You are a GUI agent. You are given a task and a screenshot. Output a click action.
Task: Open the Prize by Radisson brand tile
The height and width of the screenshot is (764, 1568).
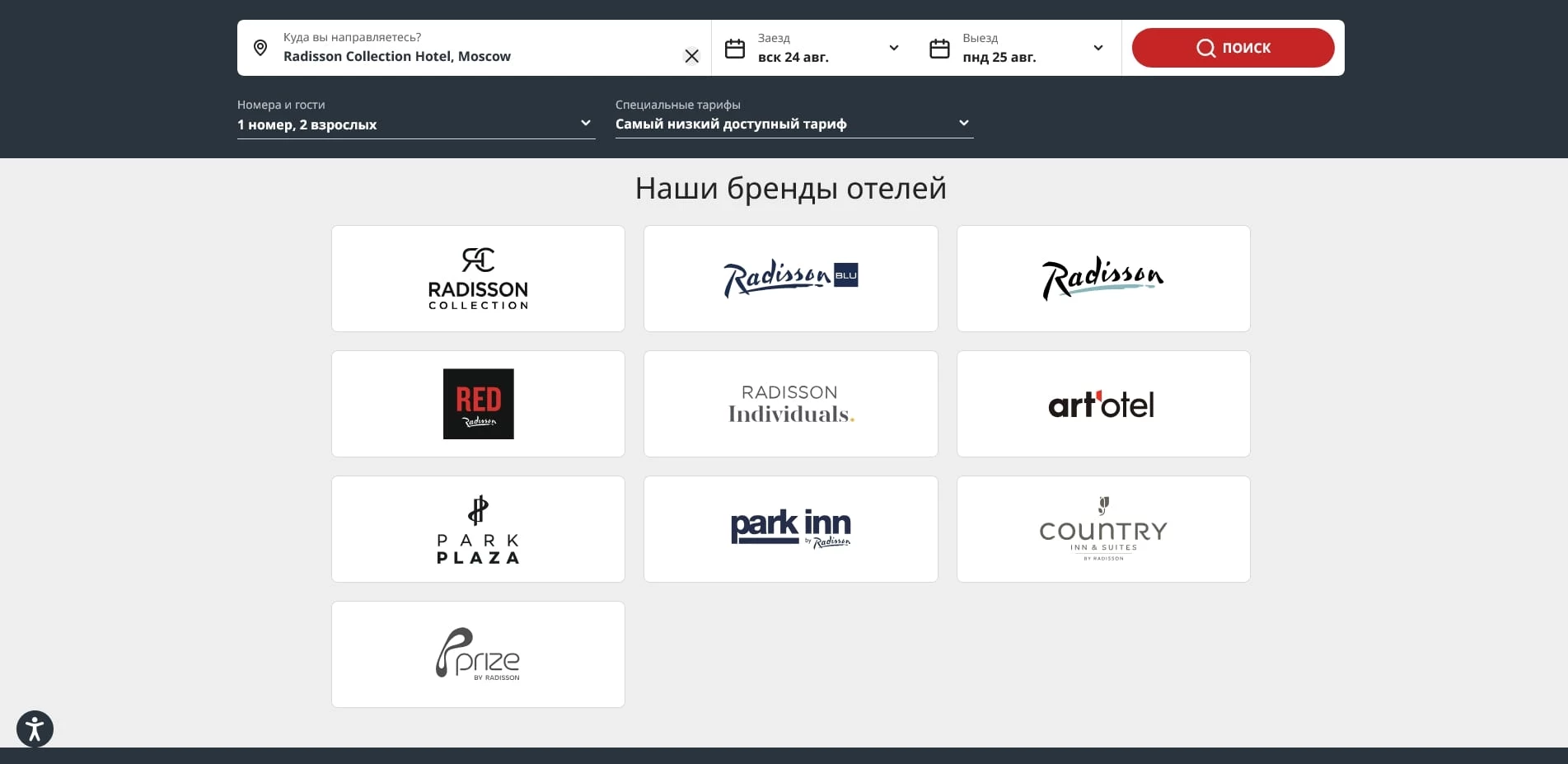point(478,654)
